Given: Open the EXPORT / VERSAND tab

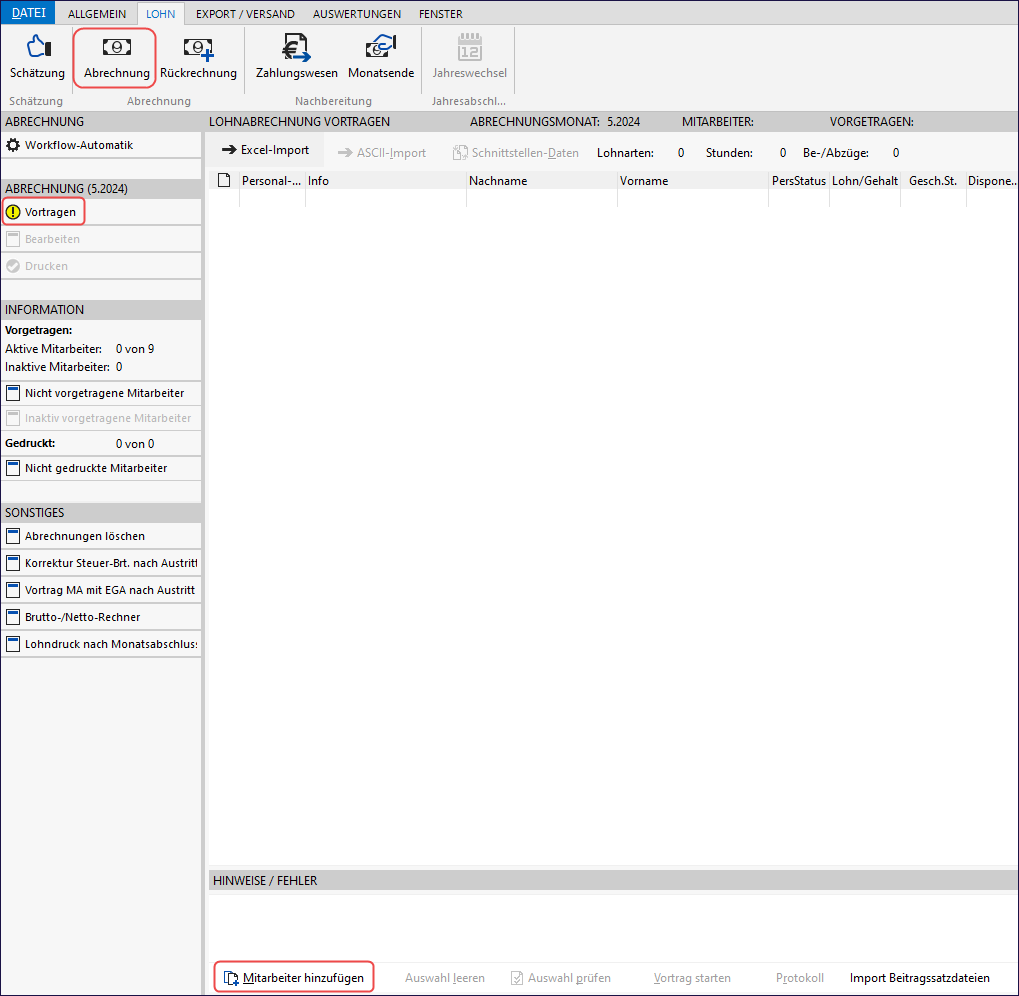Looking at the screenshot, I should point(245,14).
